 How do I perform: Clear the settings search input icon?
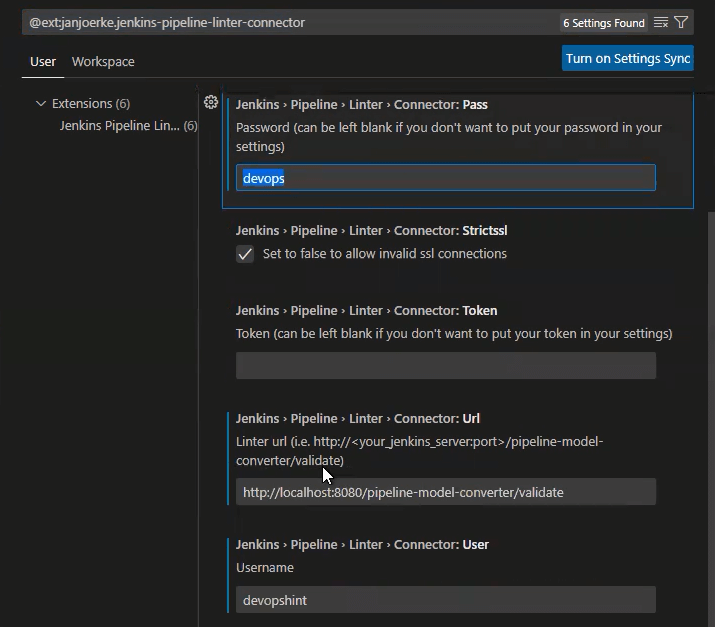[x=661, y=22]
